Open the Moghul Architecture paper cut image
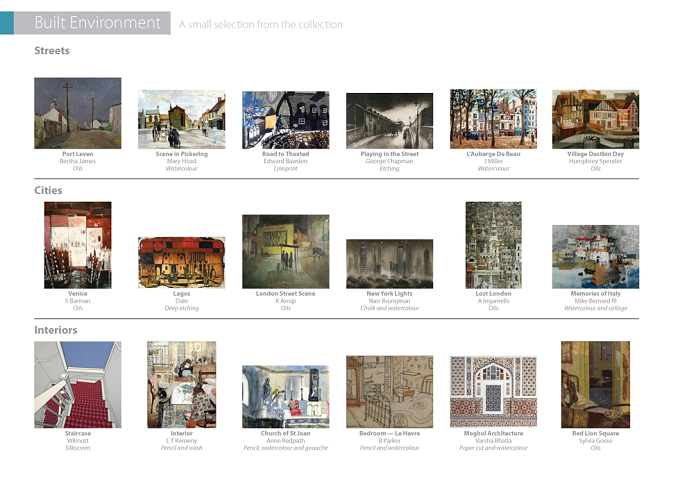Screen dimensions: 680x481 tap(494, 392)
